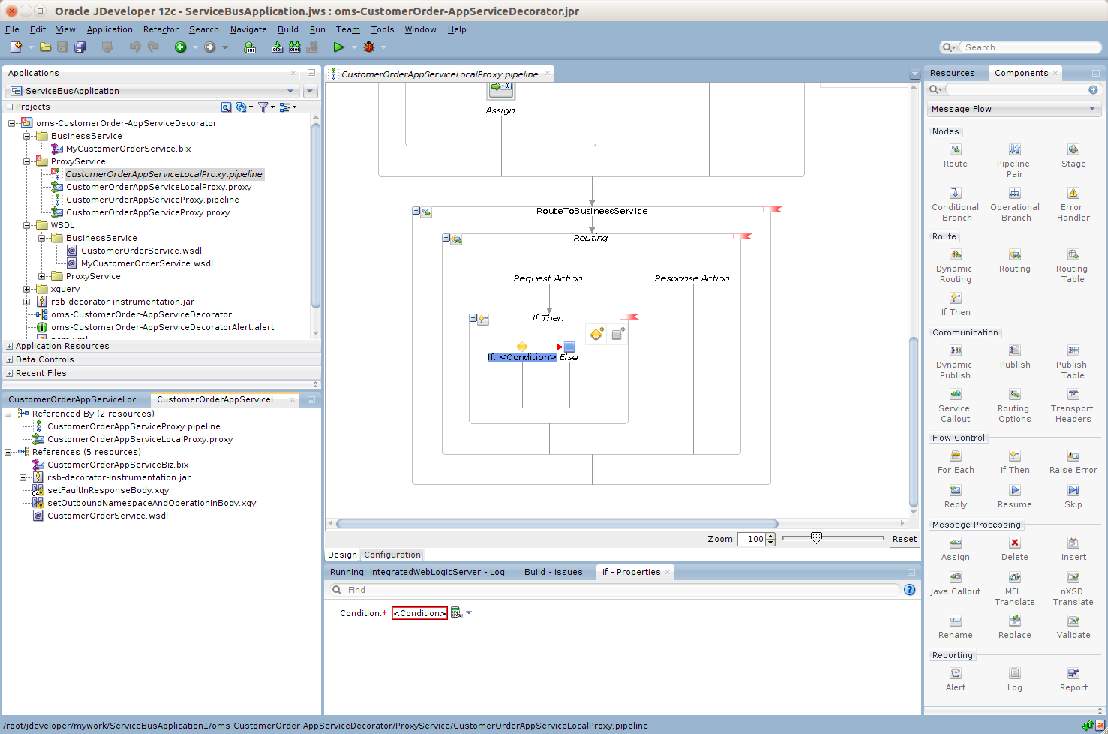Pick the Java Callout component
Image resolution: width=1108 pixels, height=734 pixels.
955,584
